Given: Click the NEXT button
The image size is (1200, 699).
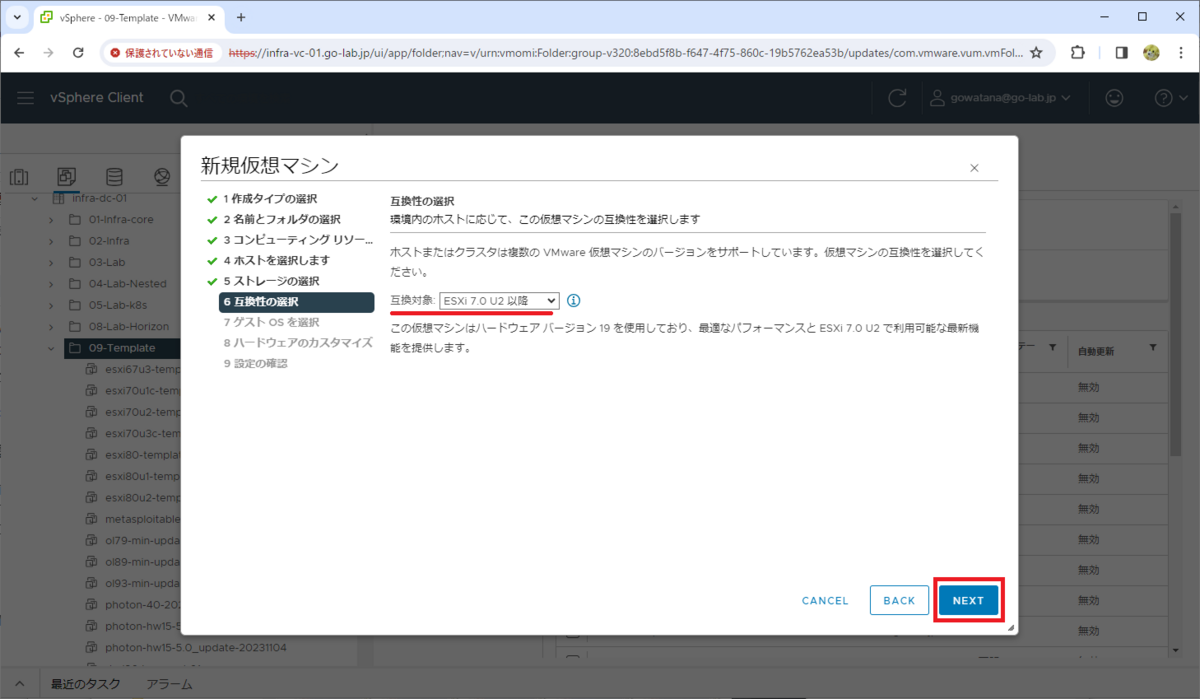Looking at the screenshot, I should click(x=968, y=600).
